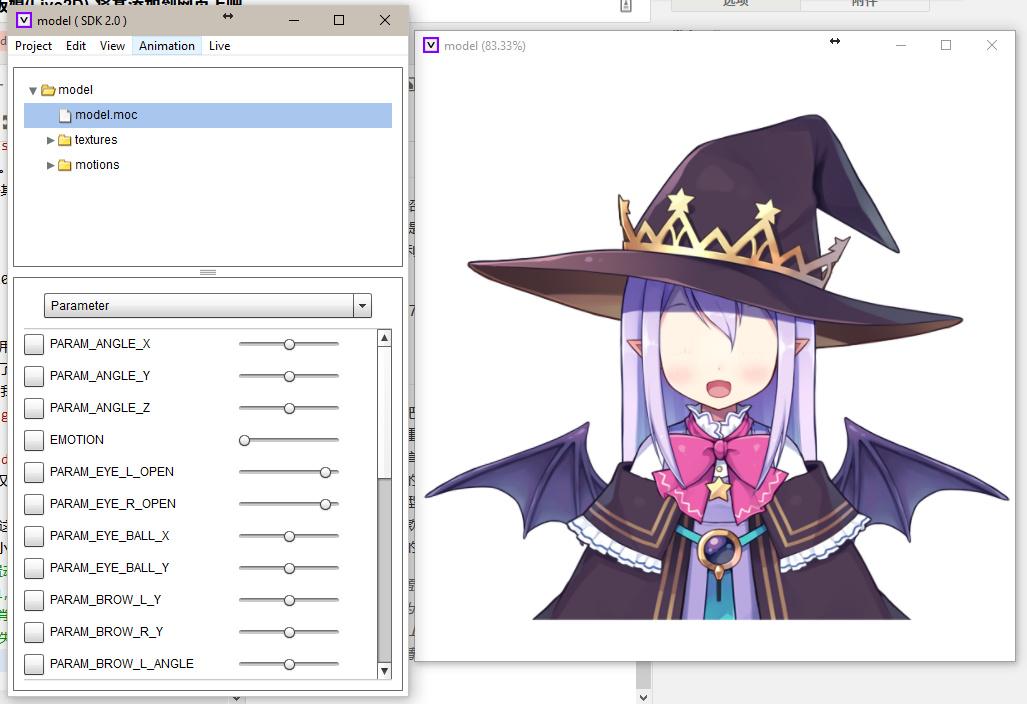Screen dimensions: 1027x704
Task: Check the PARAM_ANGLE_Z checkbox
Action: [34, 408]
